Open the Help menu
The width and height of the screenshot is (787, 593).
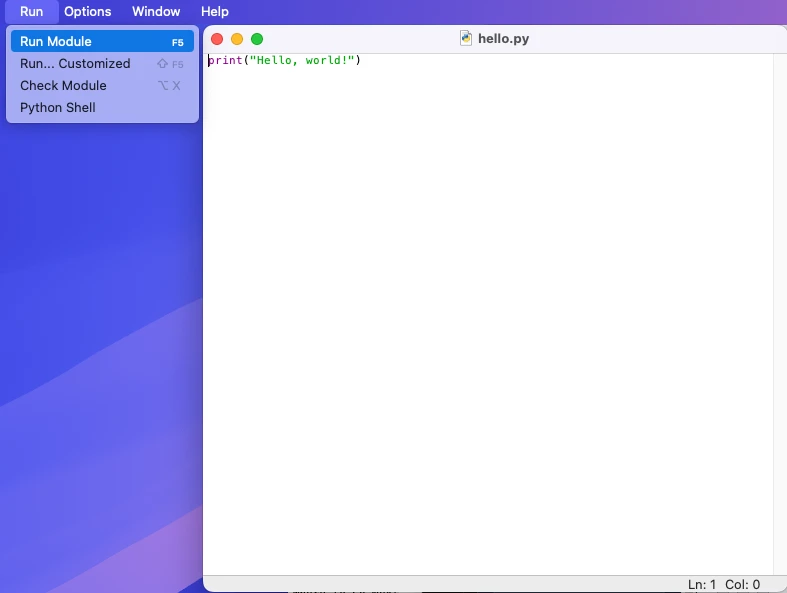click(215, 12)
